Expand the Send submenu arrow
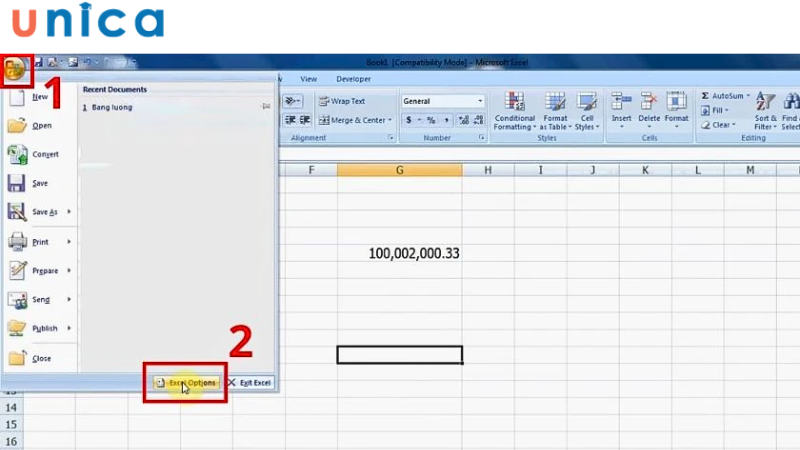 69,299
